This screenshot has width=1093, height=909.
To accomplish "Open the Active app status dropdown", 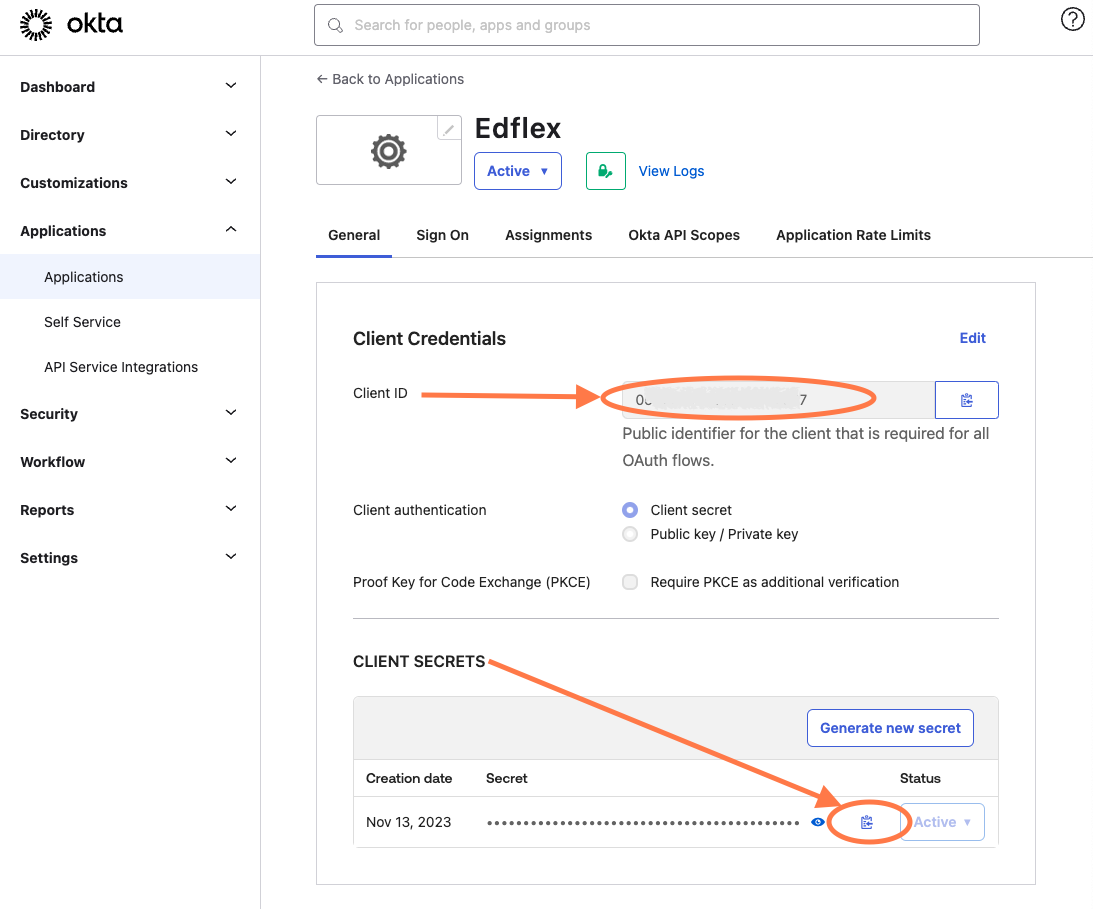I will point(517,171).
